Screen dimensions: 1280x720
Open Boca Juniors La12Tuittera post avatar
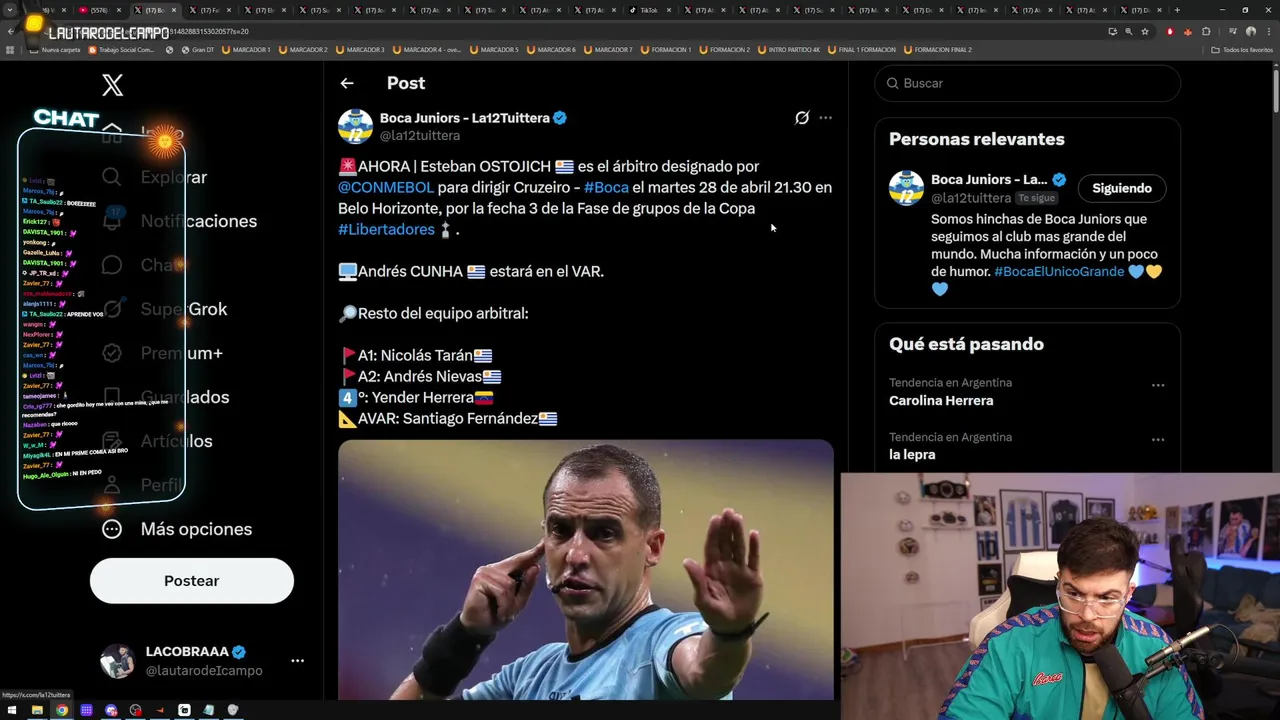[355, 126]
